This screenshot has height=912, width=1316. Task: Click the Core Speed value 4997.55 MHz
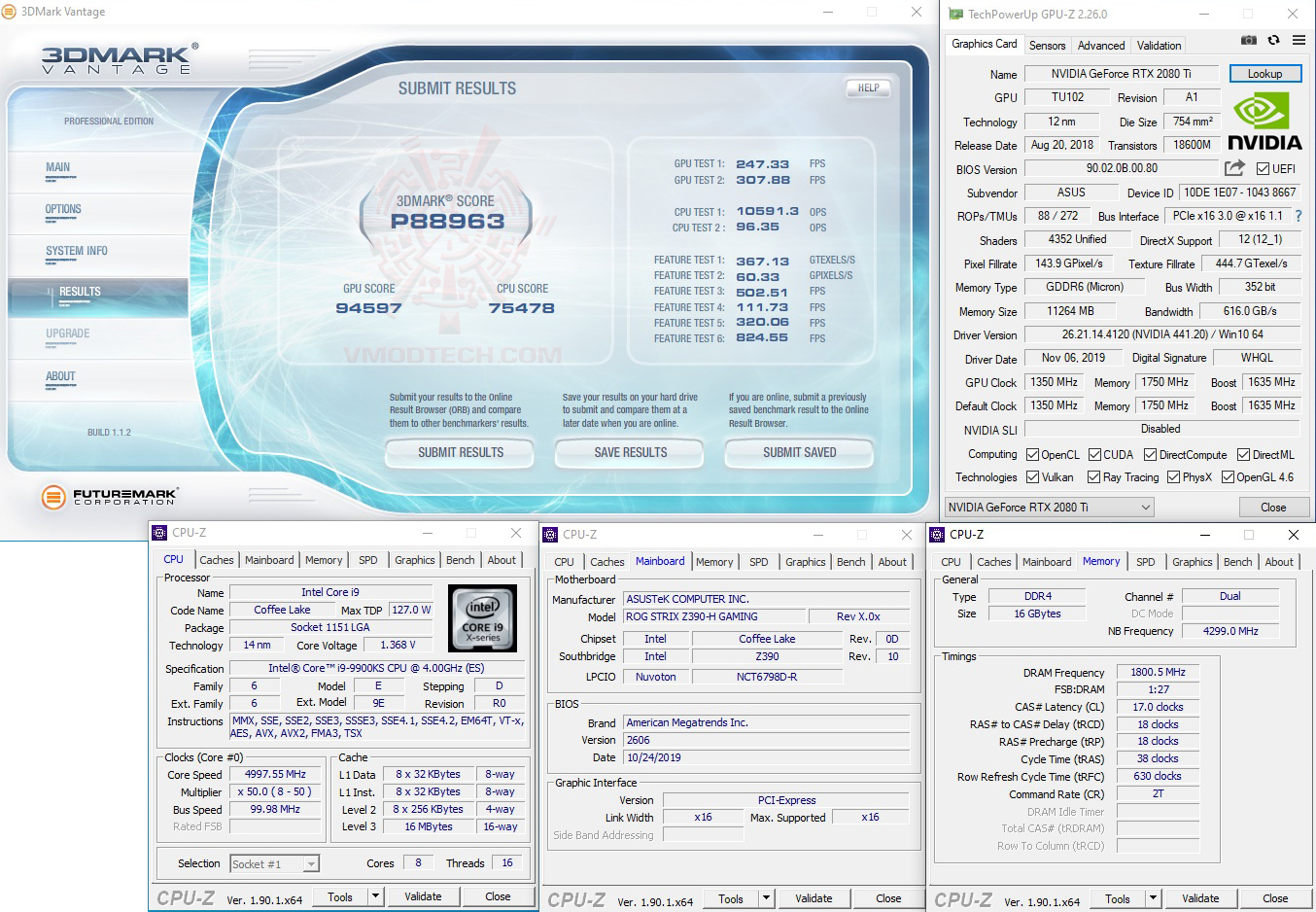click(x=275, y=774)
